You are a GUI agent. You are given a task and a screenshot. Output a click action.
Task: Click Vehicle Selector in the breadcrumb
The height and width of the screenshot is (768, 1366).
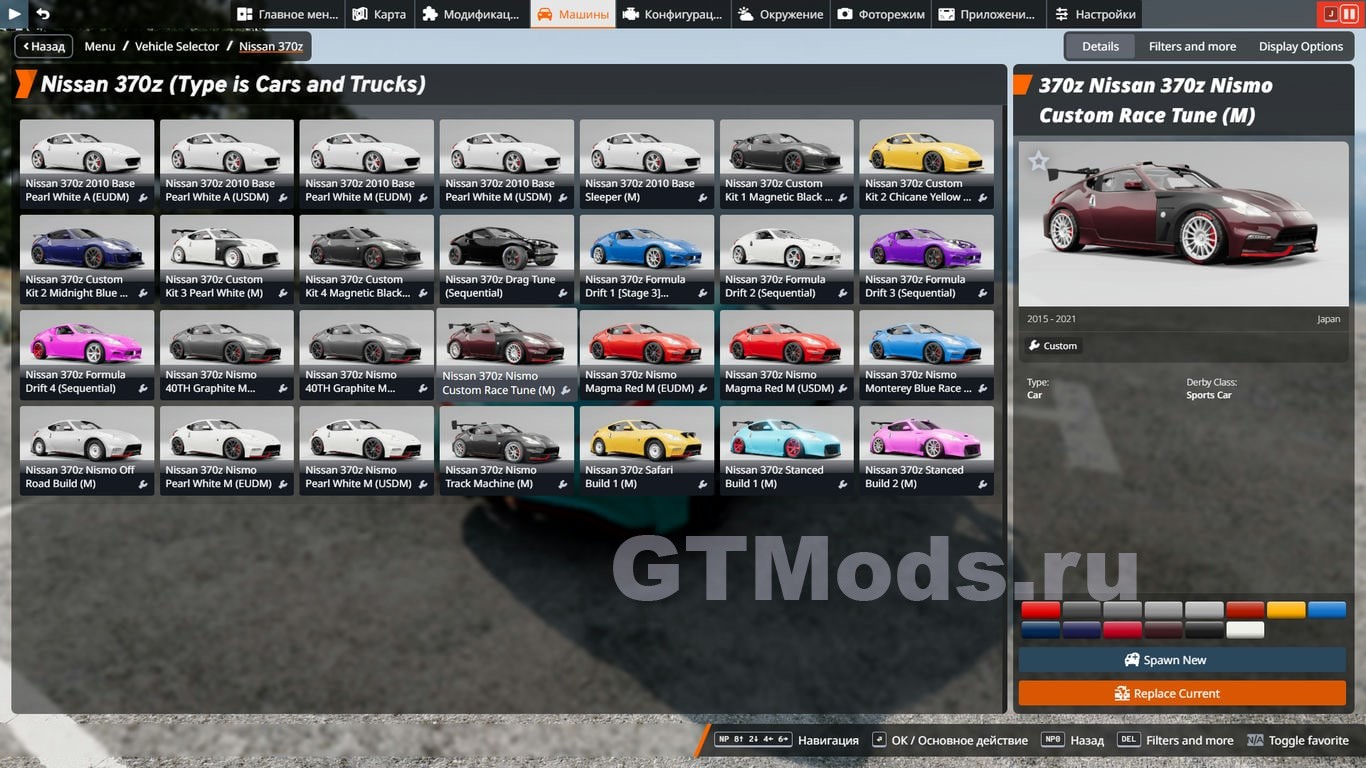click(176, 46)
